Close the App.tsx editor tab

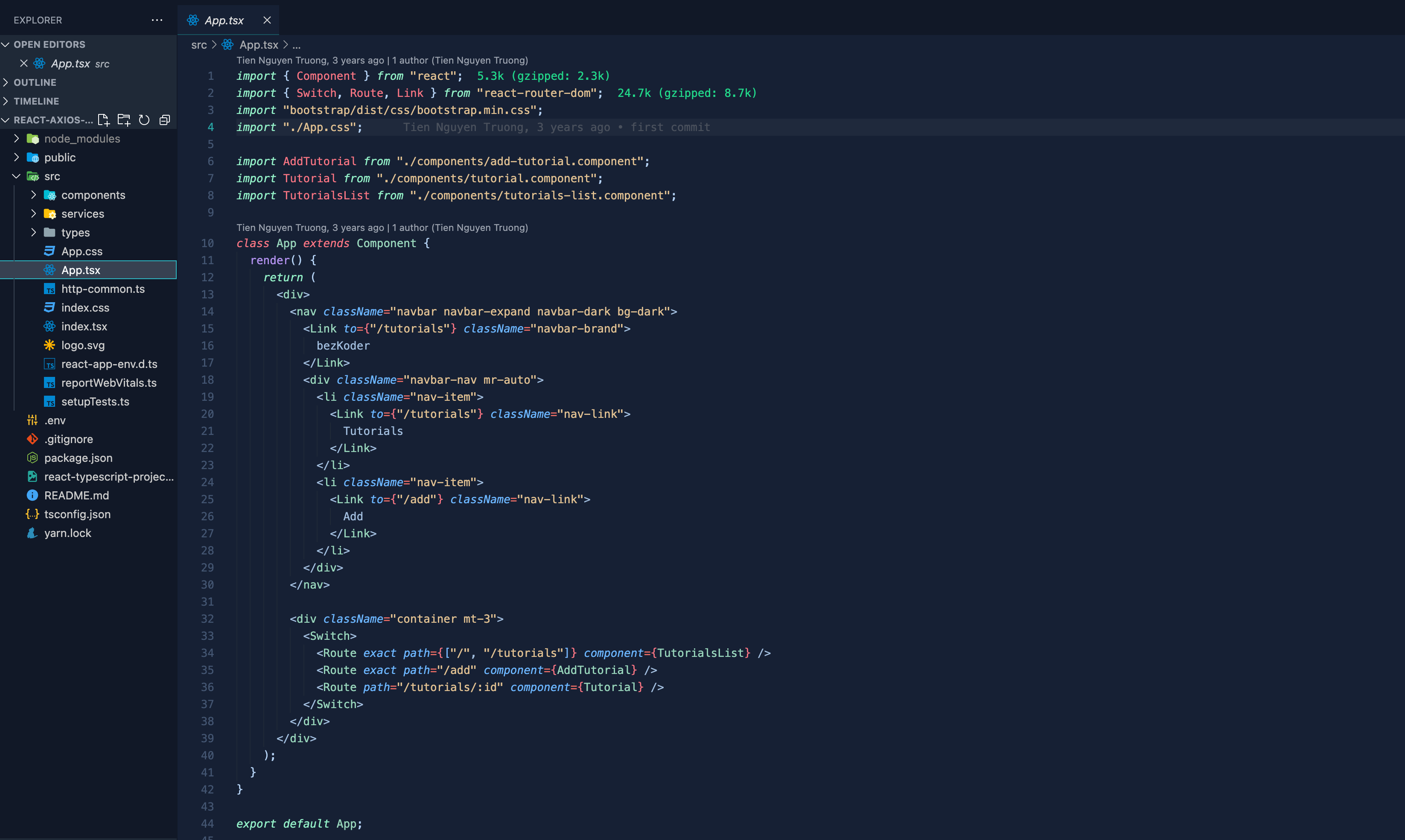(267, 20)
